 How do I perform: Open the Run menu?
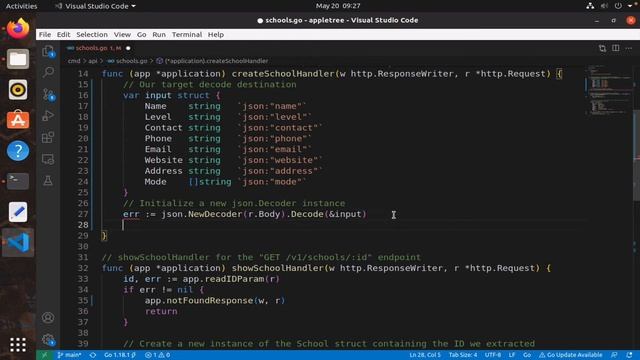click(159, 35)
